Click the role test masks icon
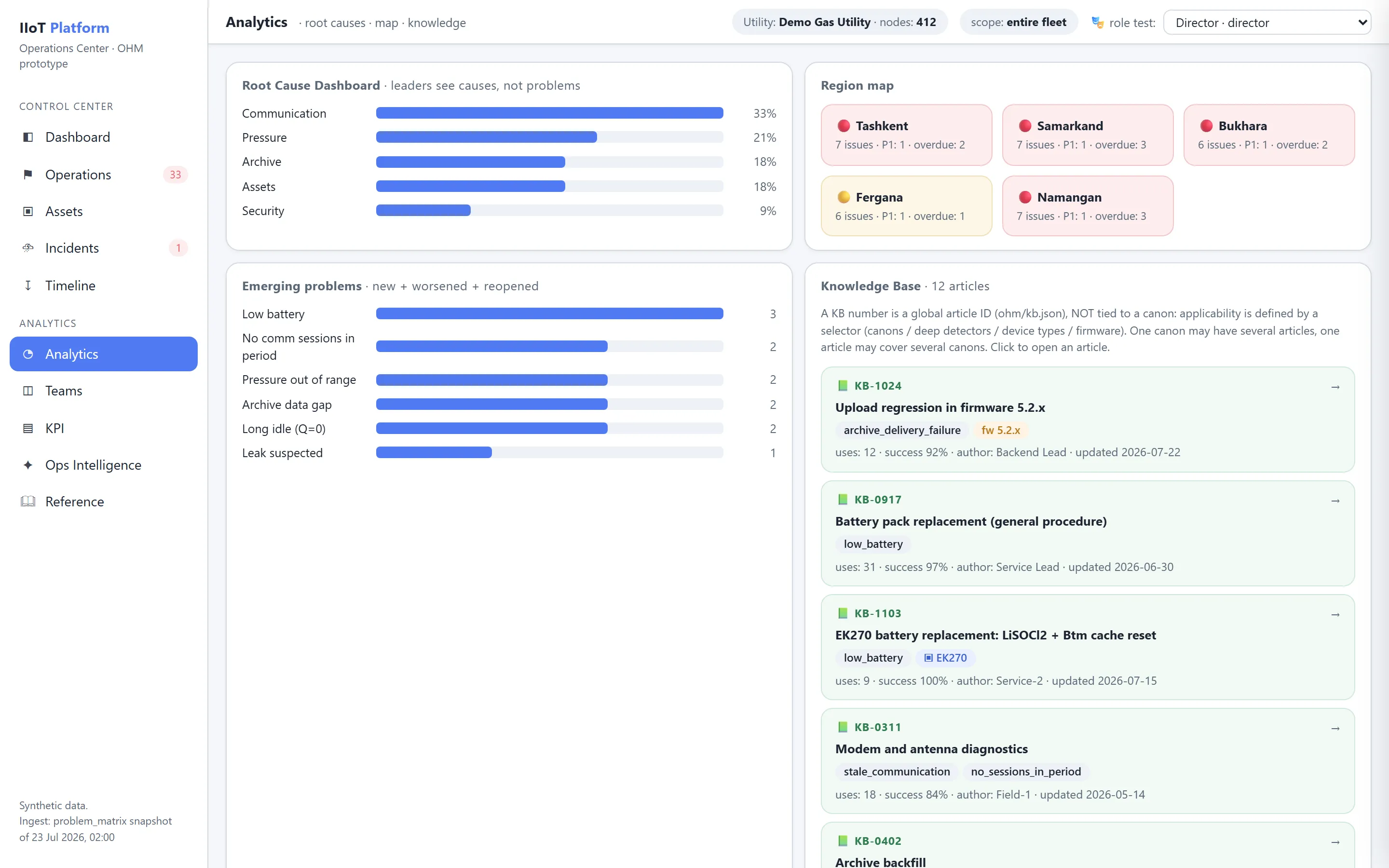The image size is (1389, 868). pyautogui.click(x=1097, y=22)
